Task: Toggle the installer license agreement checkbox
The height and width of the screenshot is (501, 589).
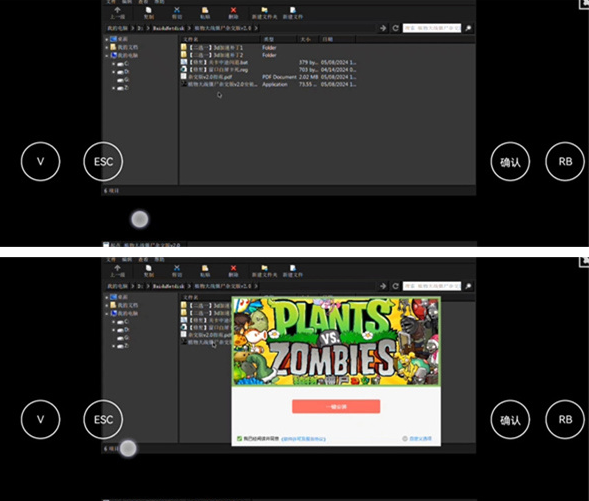Action: point(239,438)
